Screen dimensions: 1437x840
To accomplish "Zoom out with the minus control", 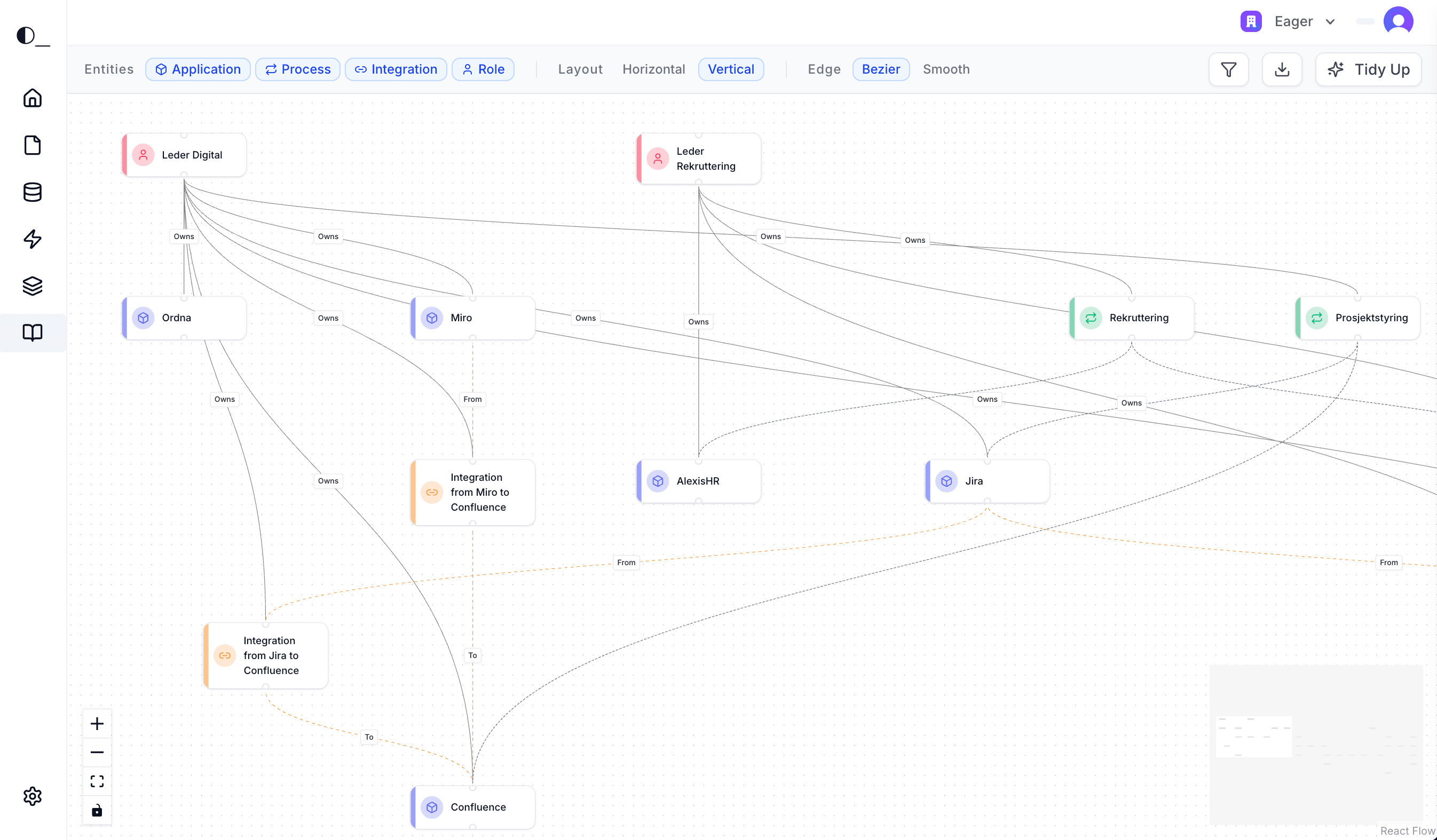I will [x=97, y=752].
